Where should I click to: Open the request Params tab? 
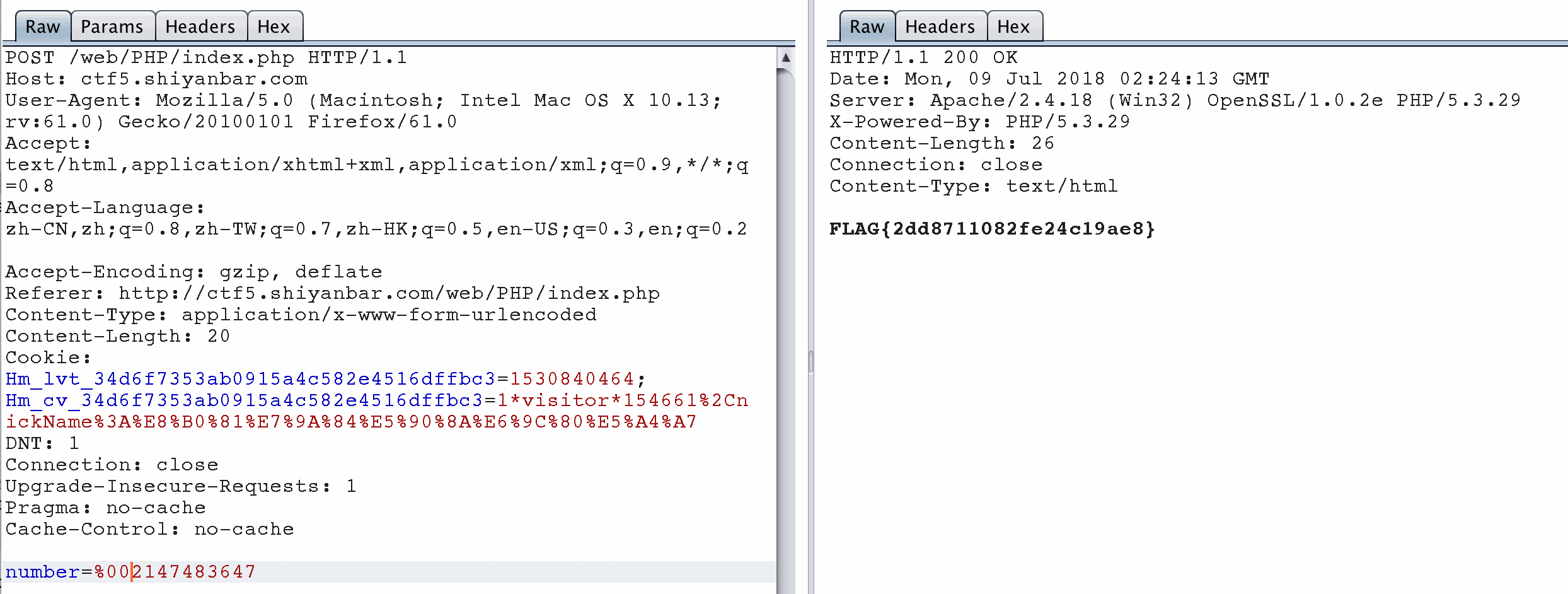[x=112, y=26]
